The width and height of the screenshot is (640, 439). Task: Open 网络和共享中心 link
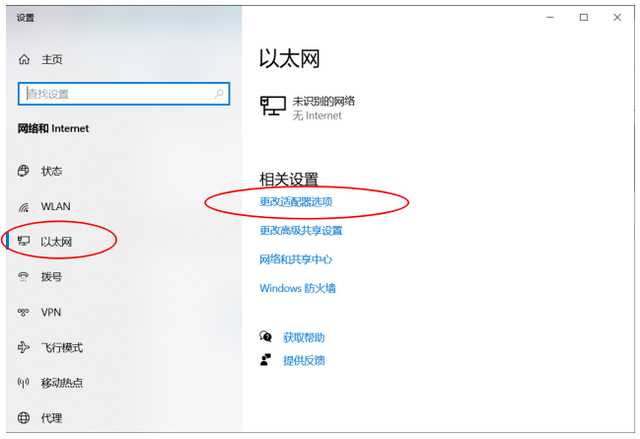296,259
